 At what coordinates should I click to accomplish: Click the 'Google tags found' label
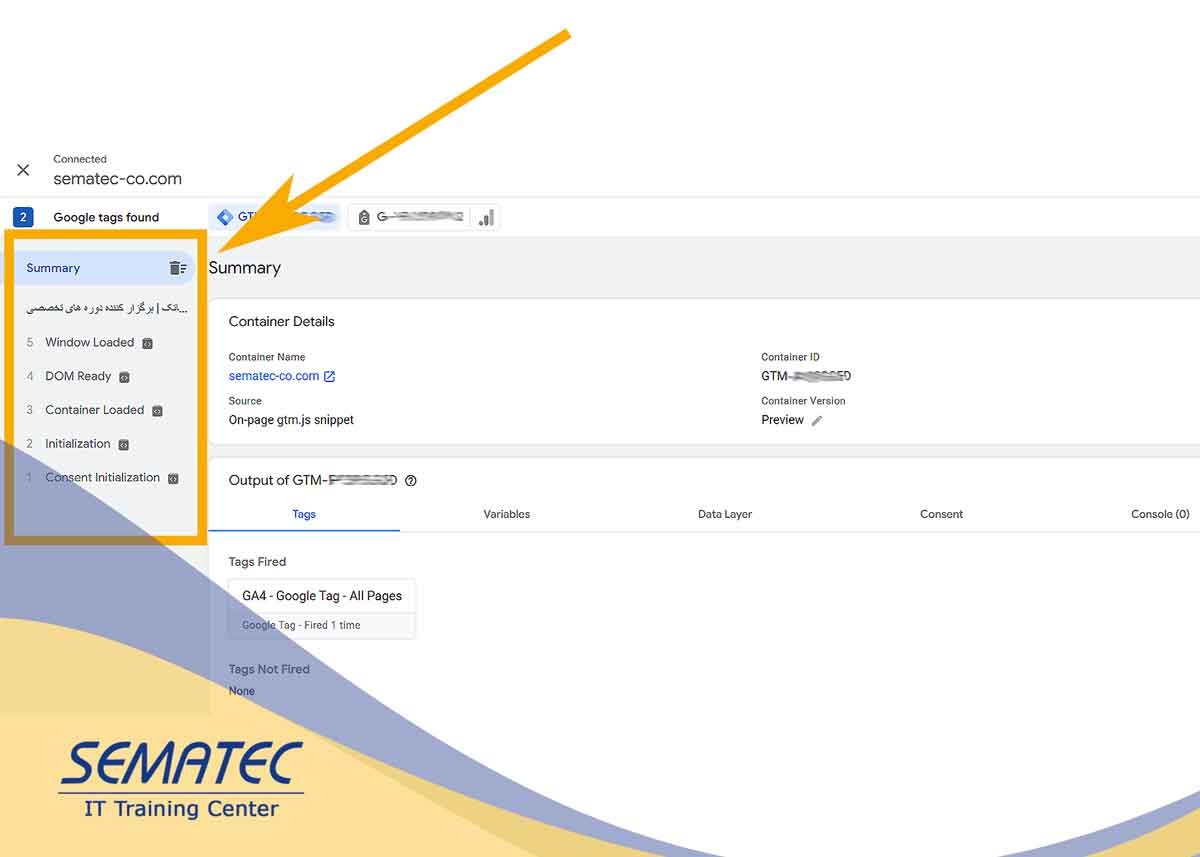coord(106,217)
